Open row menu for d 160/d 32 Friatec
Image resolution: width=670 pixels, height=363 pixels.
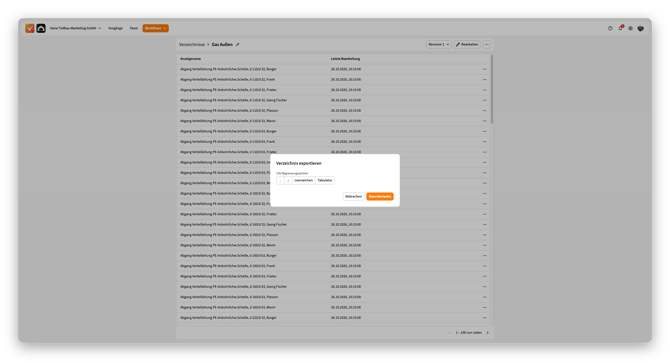[x=485, y=214]
